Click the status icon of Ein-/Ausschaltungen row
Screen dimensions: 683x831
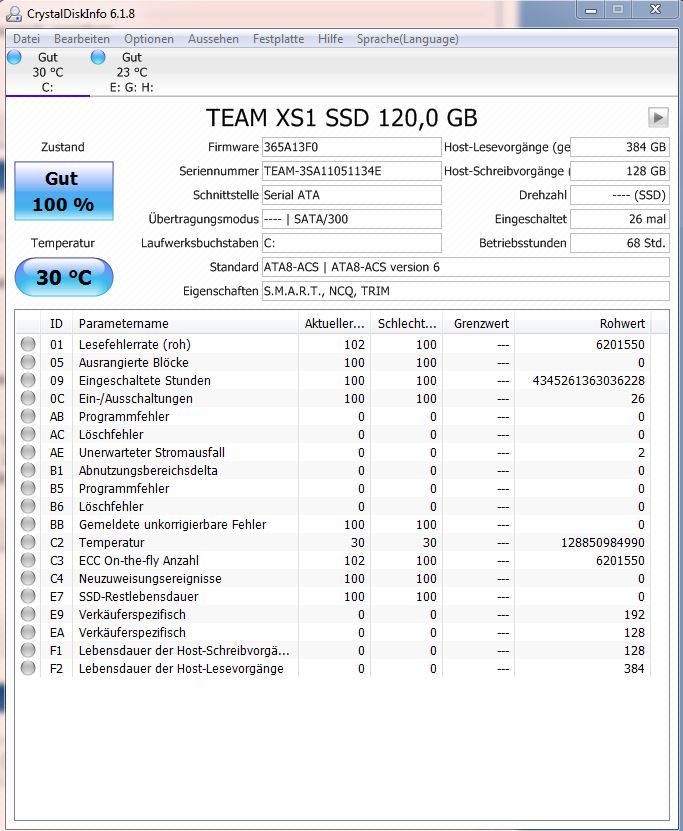coord(28,398)
